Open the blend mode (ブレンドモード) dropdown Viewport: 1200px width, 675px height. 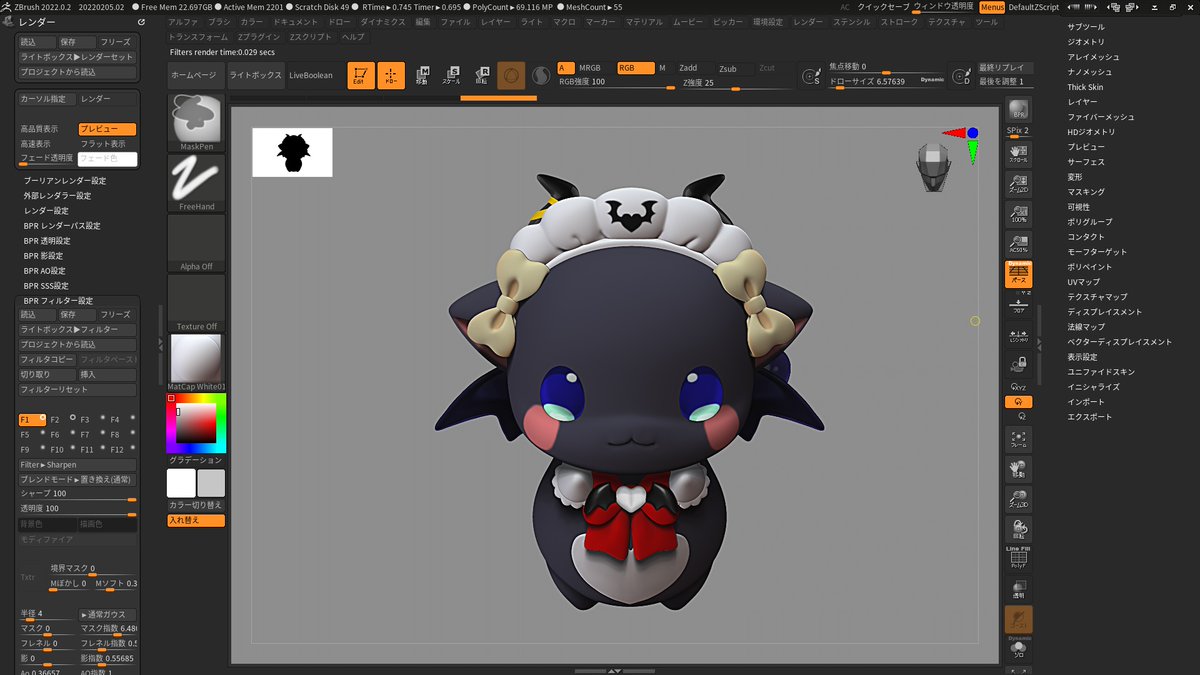coord(77,479)
